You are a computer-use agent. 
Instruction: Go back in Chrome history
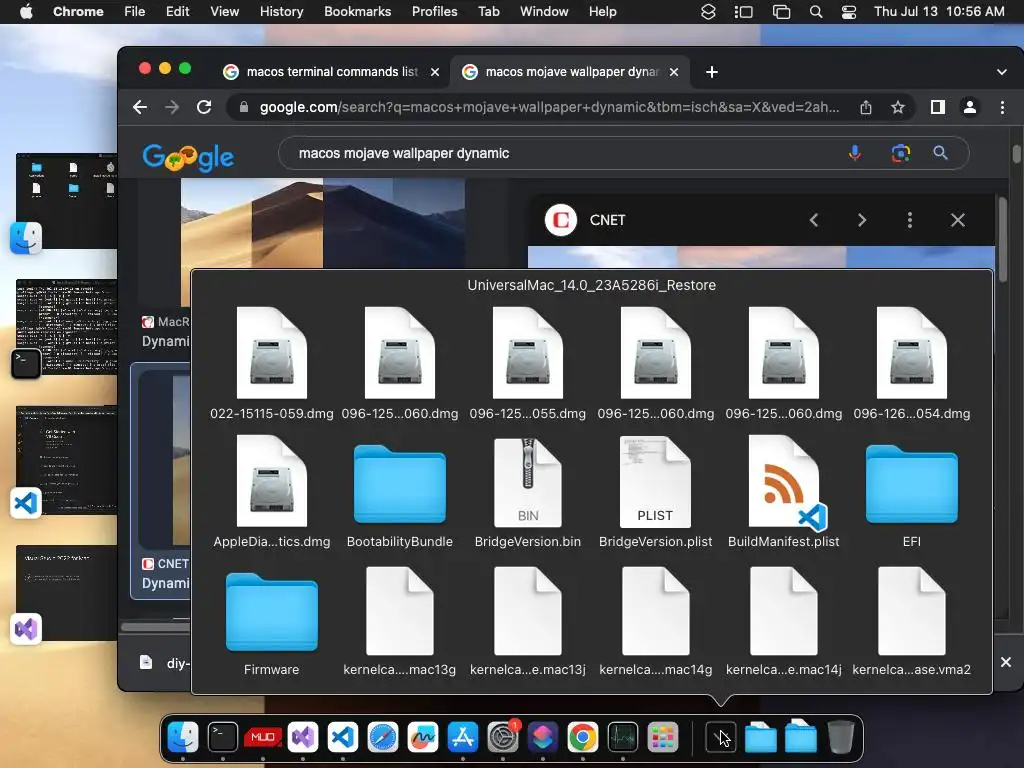140,107
